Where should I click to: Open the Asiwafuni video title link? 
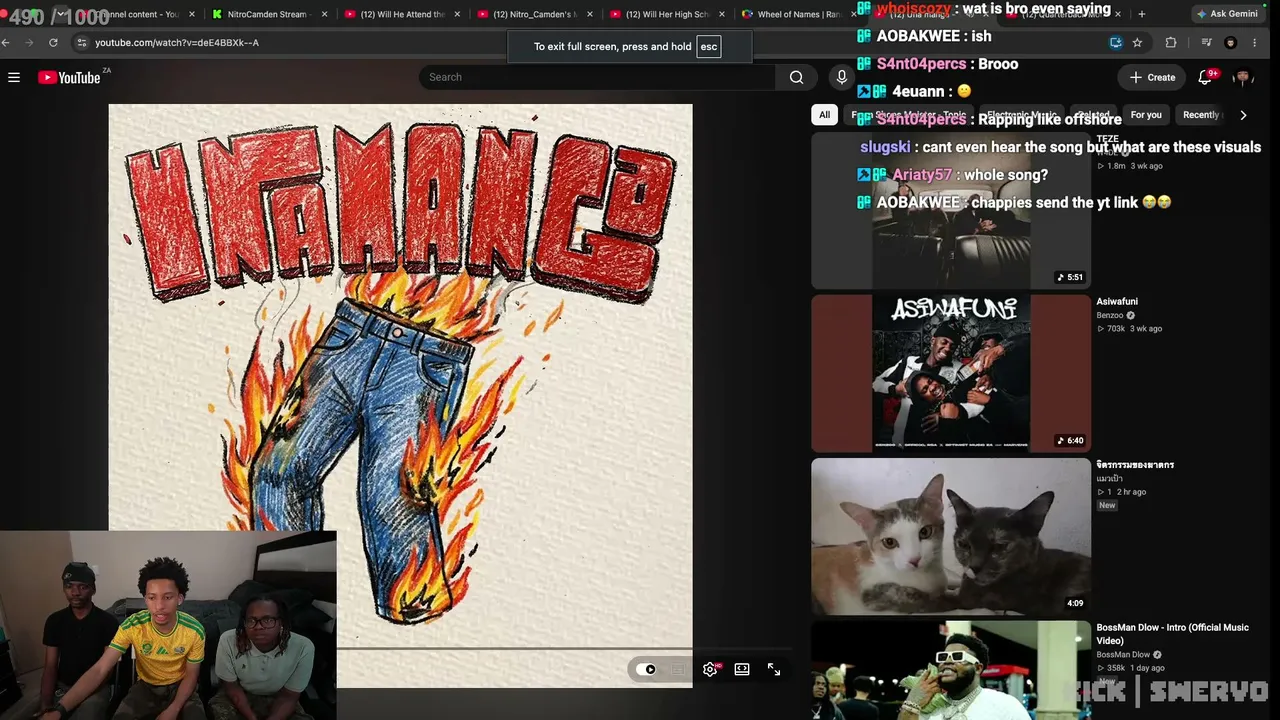(x=1117, y=301)
